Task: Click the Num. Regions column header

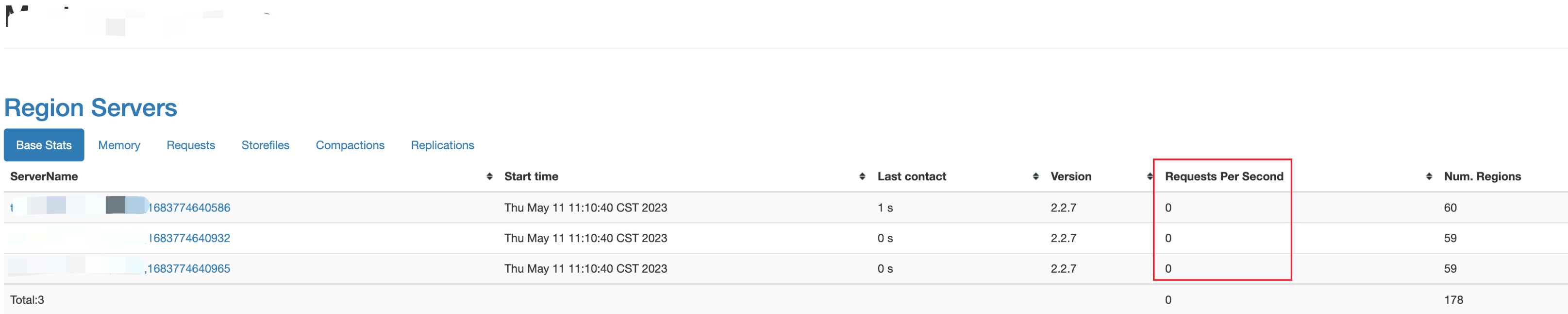Action: [1482, 176]
